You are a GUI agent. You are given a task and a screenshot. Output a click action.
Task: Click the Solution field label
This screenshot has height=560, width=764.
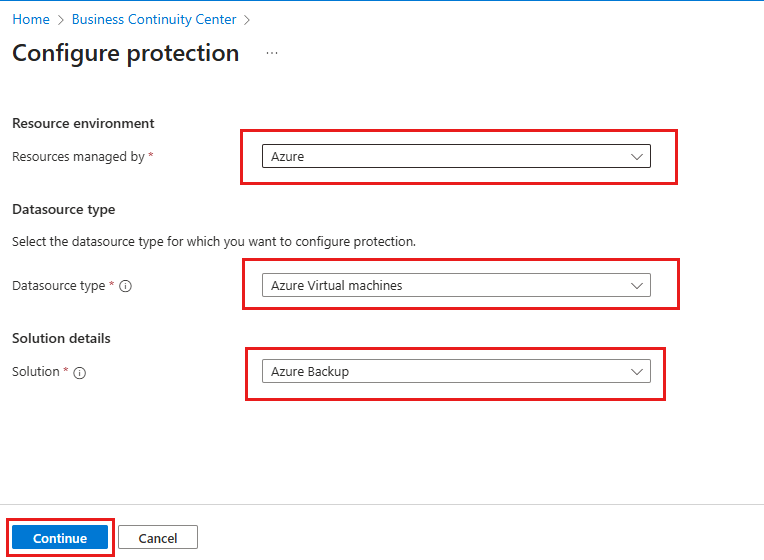click(x=36, y=372)
